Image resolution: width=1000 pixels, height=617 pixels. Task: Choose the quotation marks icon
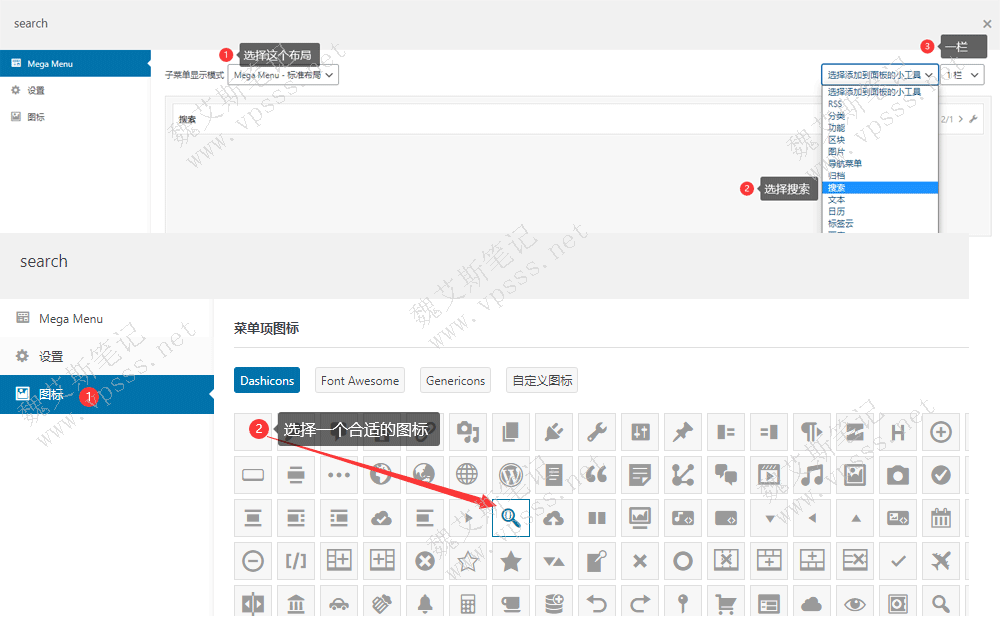coord(597,475)
